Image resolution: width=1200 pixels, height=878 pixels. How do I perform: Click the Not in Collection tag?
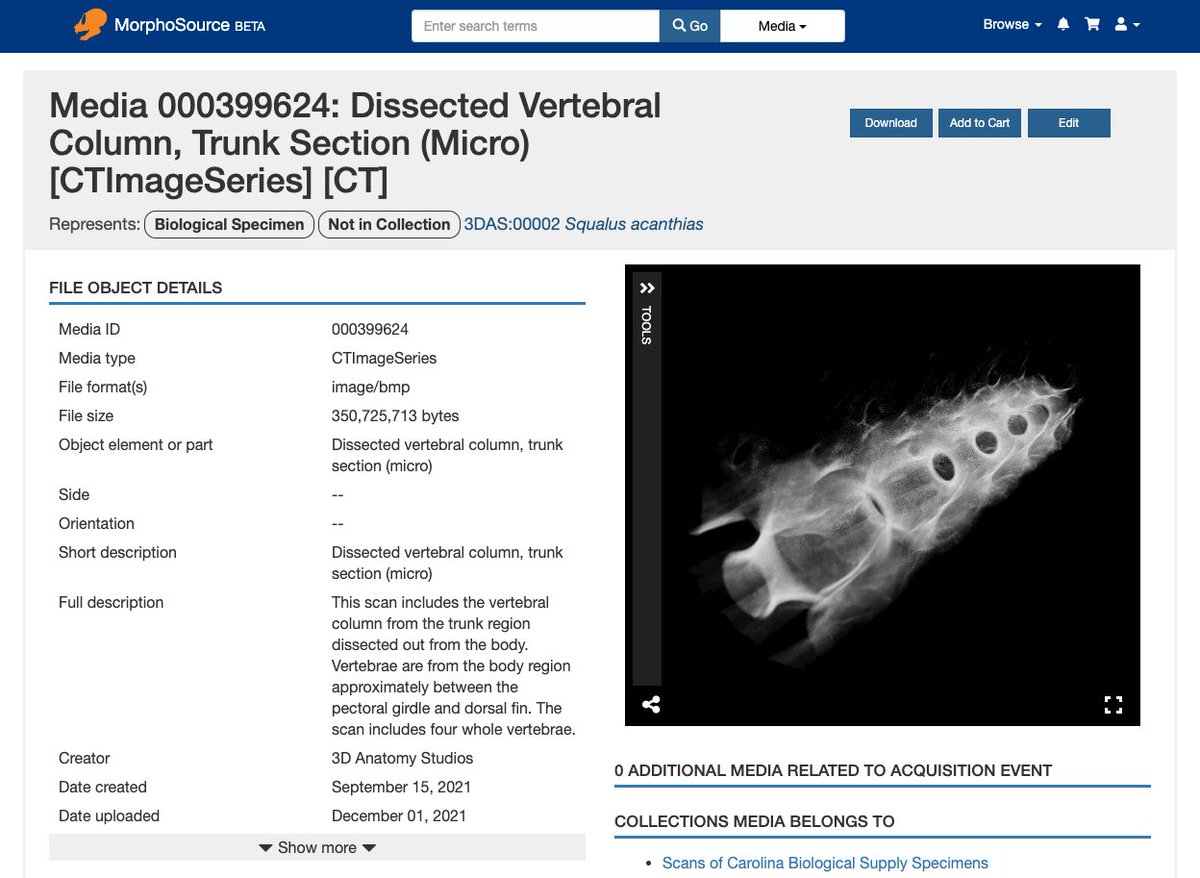[x=389, y=224]
